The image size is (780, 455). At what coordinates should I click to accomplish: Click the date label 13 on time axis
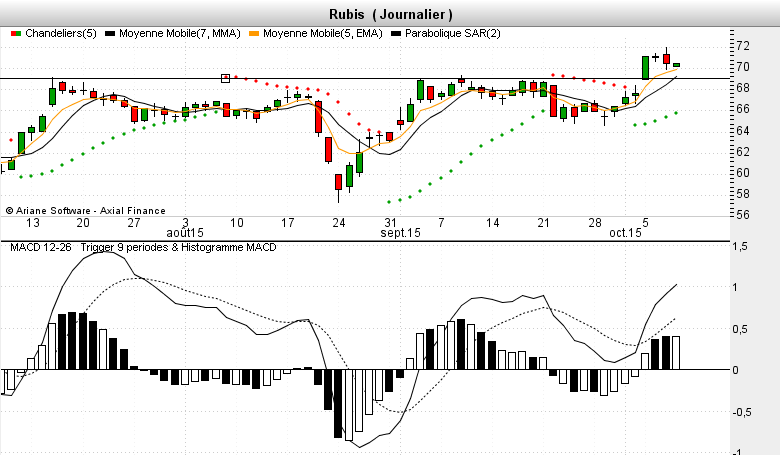click(33, 223)
